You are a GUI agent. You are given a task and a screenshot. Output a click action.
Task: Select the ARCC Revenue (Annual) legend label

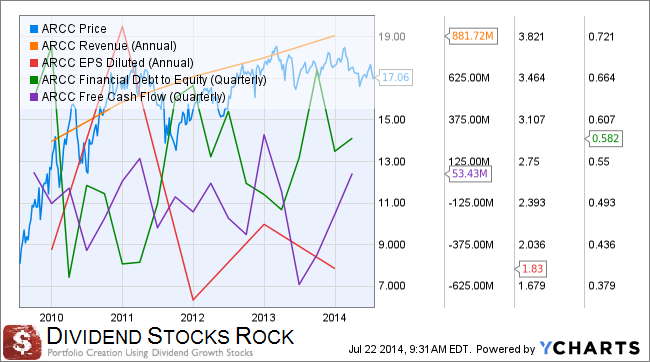click(109, 46)
